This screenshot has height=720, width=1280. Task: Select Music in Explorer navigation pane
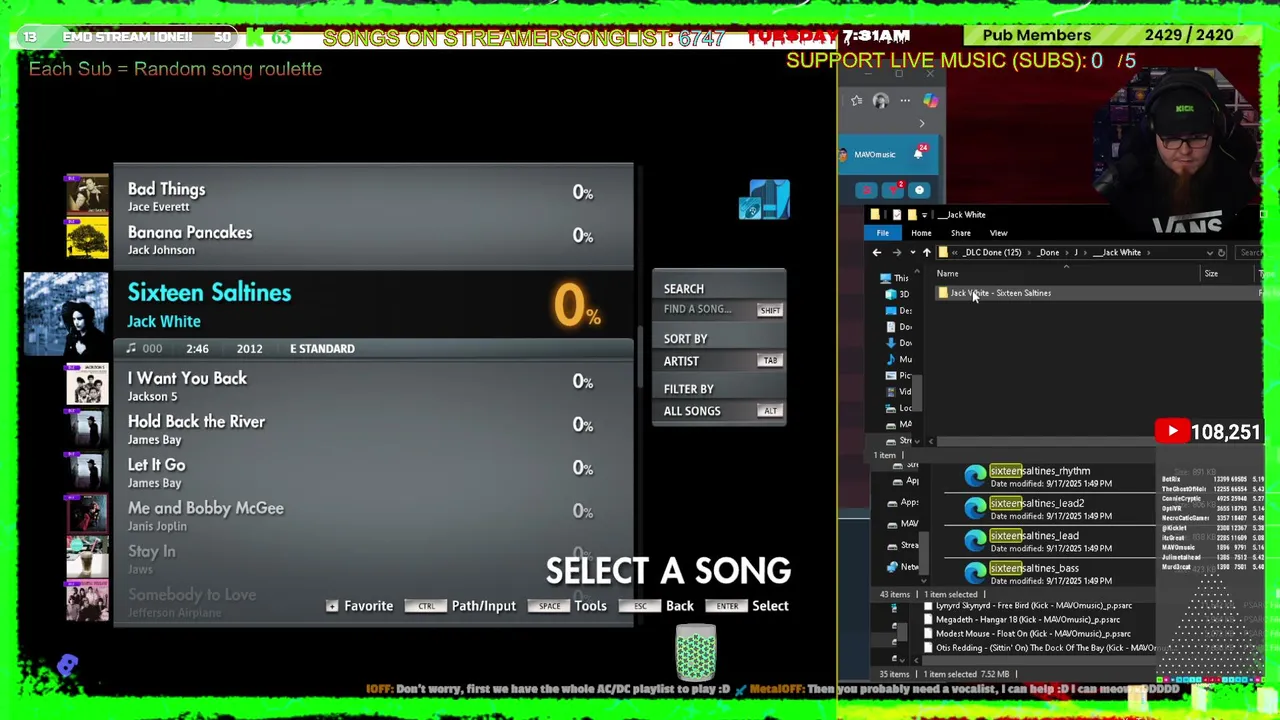click(x=899, y=359)
